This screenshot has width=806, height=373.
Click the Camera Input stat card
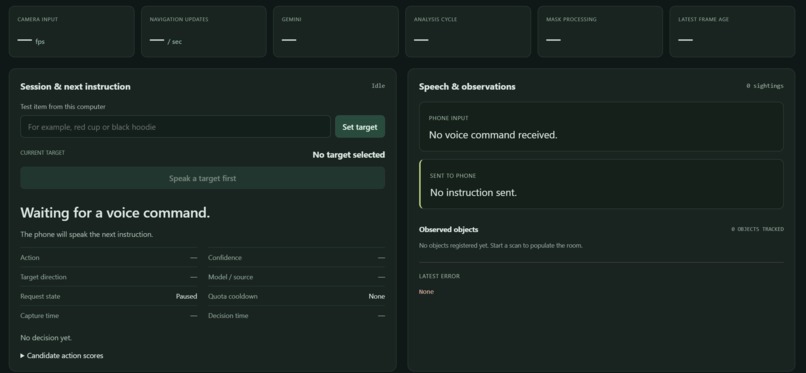point(71,31)
